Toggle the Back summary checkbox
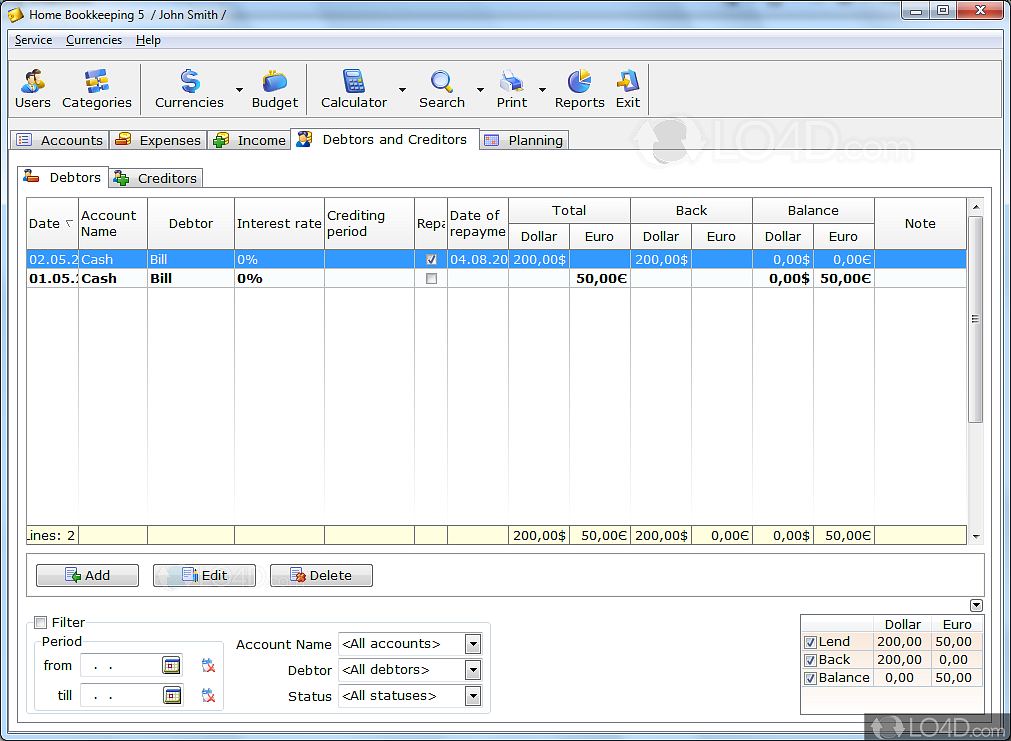This screenshot has width=1011, height=741. [810, 660]
